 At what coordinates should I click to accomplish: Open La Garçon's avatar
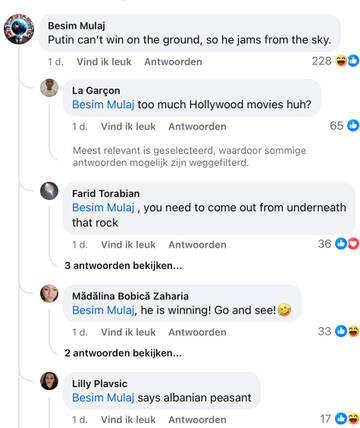tap(49, 88)
